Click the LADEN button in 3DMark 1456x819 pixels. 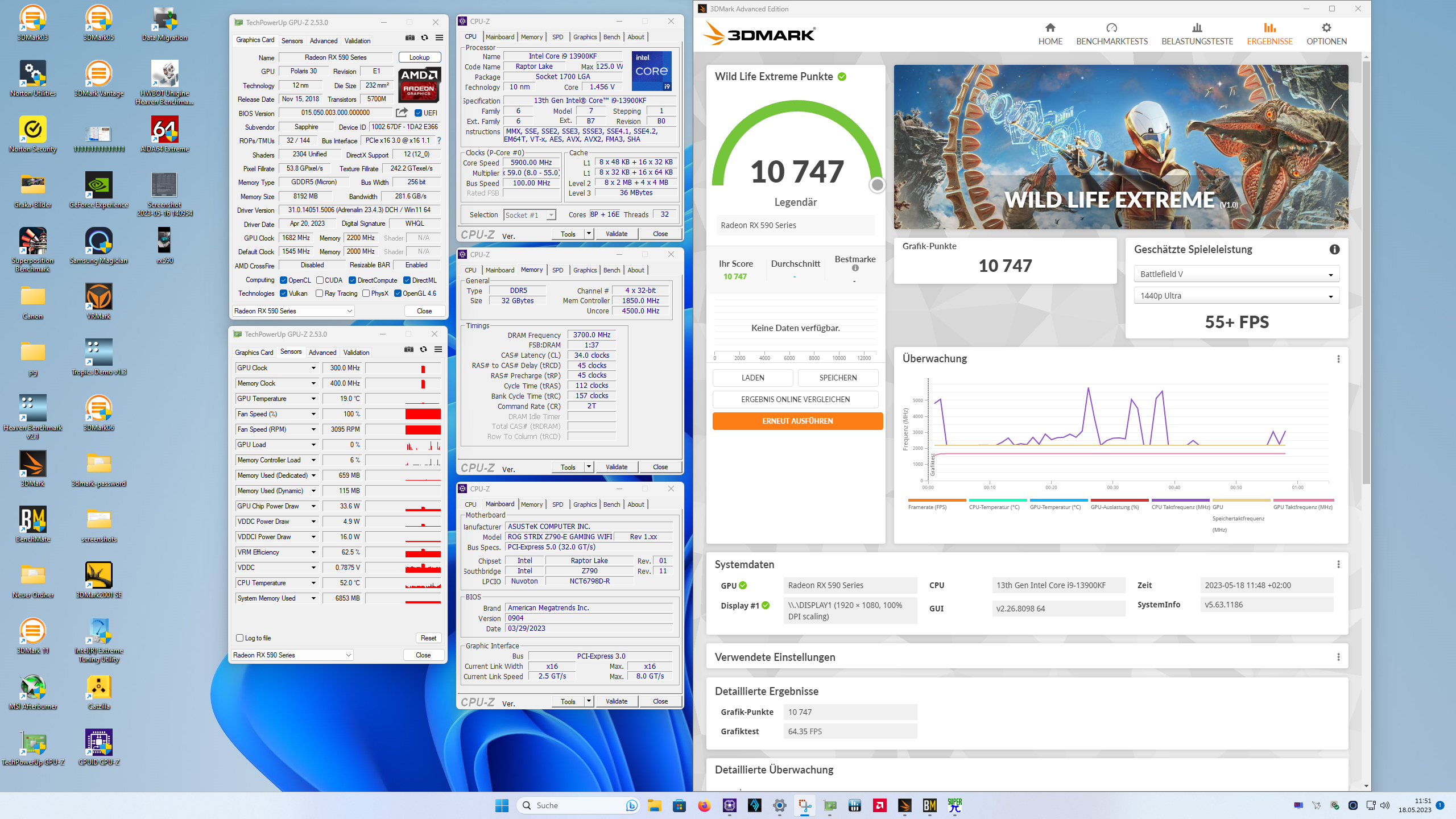[x=752, y=378]
